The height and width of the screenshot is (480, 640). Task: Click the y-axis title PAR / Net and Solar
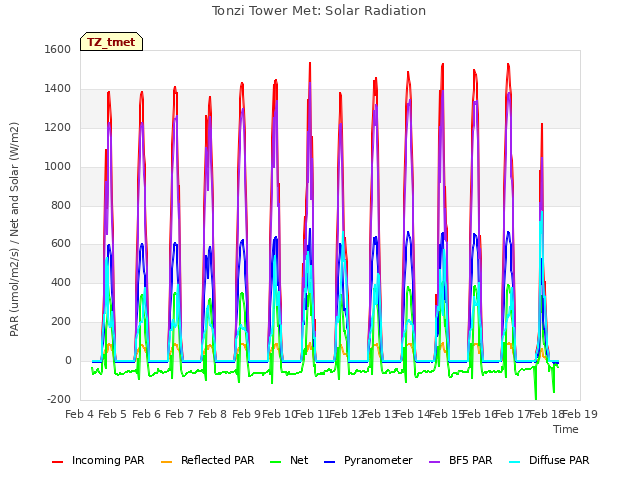point(14,229)
